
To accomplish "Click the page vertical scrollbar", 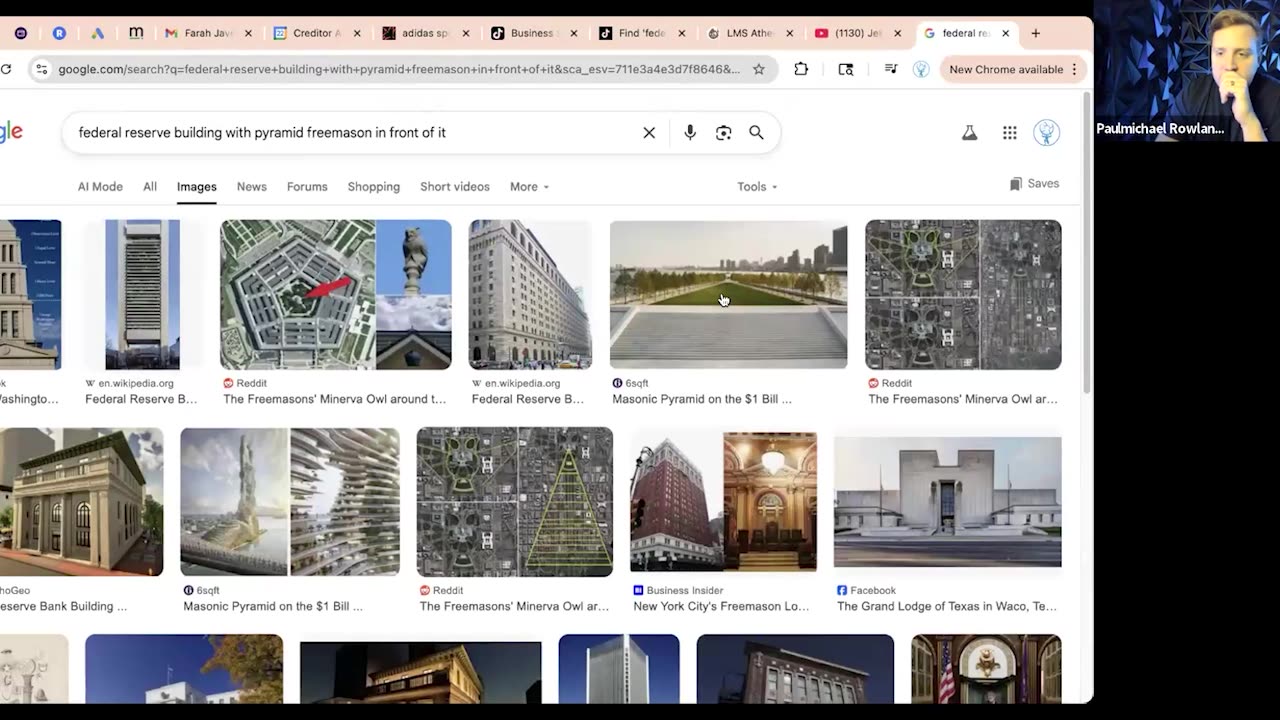I will coord(1087,245).
